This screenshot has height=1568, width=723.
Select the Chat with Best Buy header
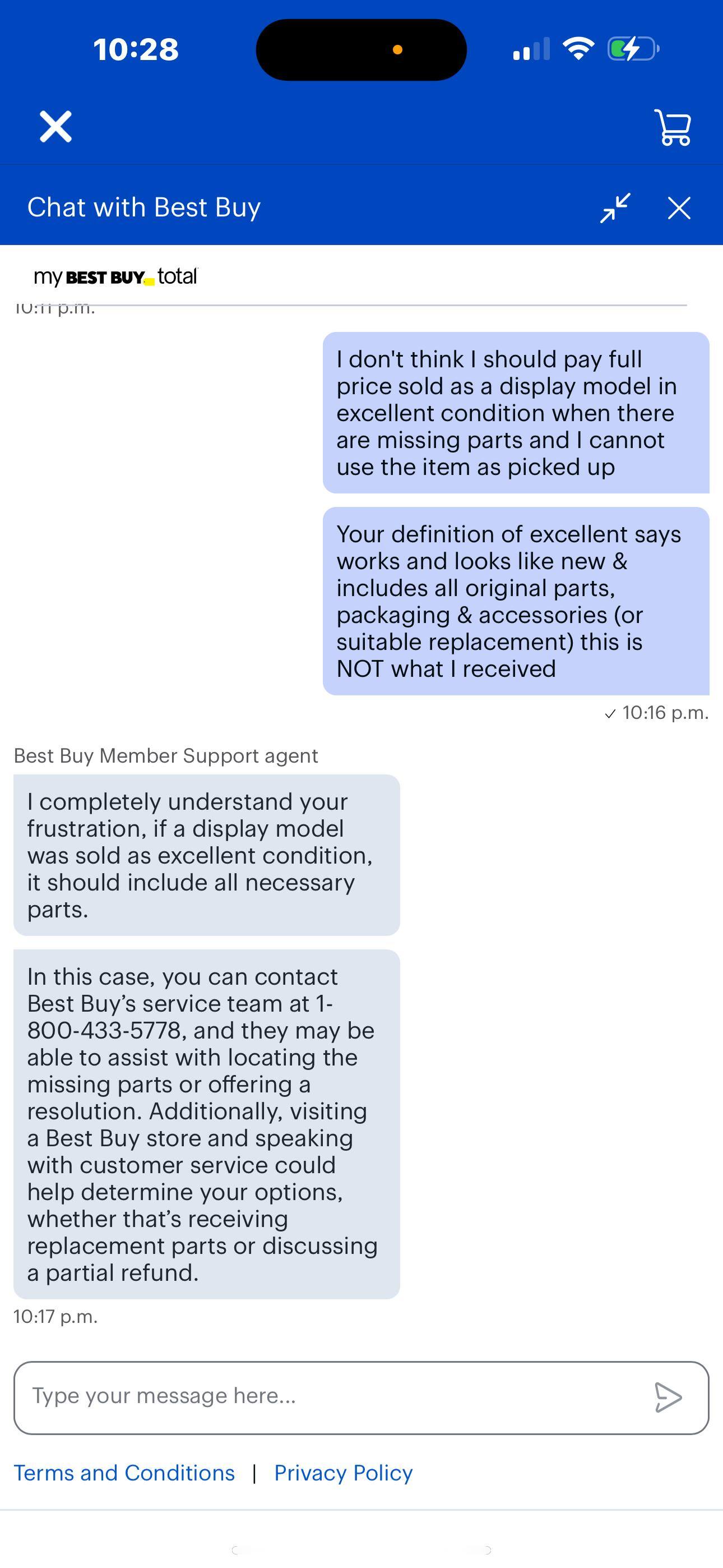coord(144,207)
